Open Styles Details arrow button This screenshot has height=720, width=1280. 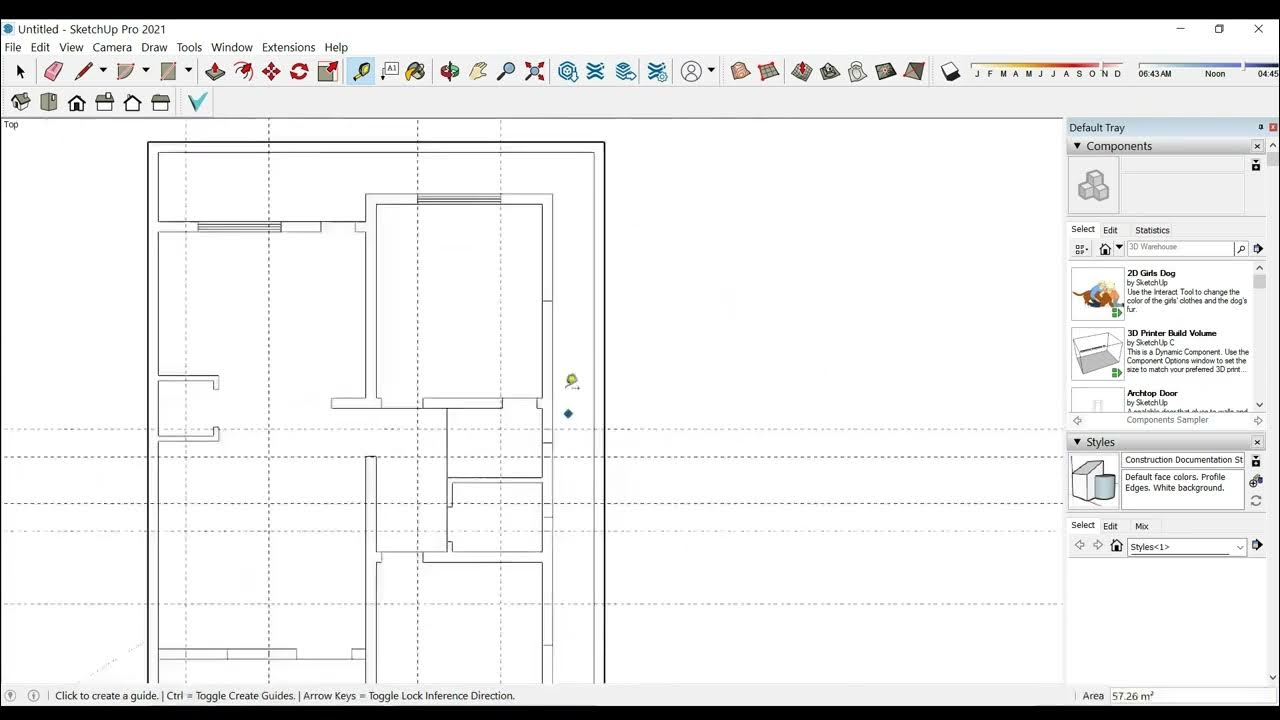tap(1257, 545)
